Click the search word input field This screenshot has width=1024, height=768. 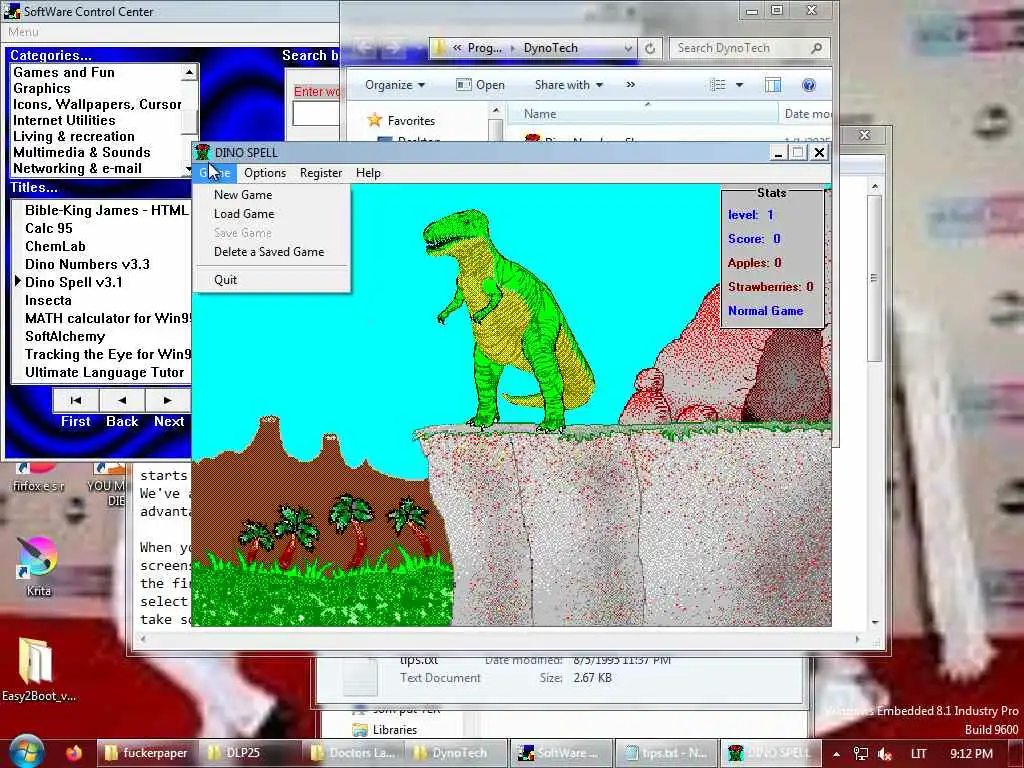316,114
